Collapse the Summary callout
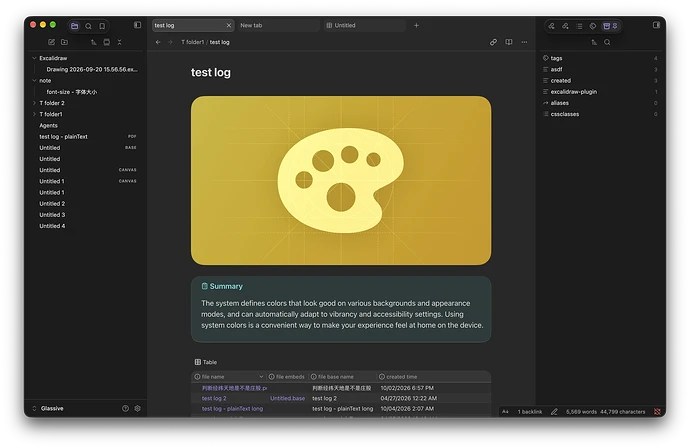The image size is (690, 448). tap(222, 286)
